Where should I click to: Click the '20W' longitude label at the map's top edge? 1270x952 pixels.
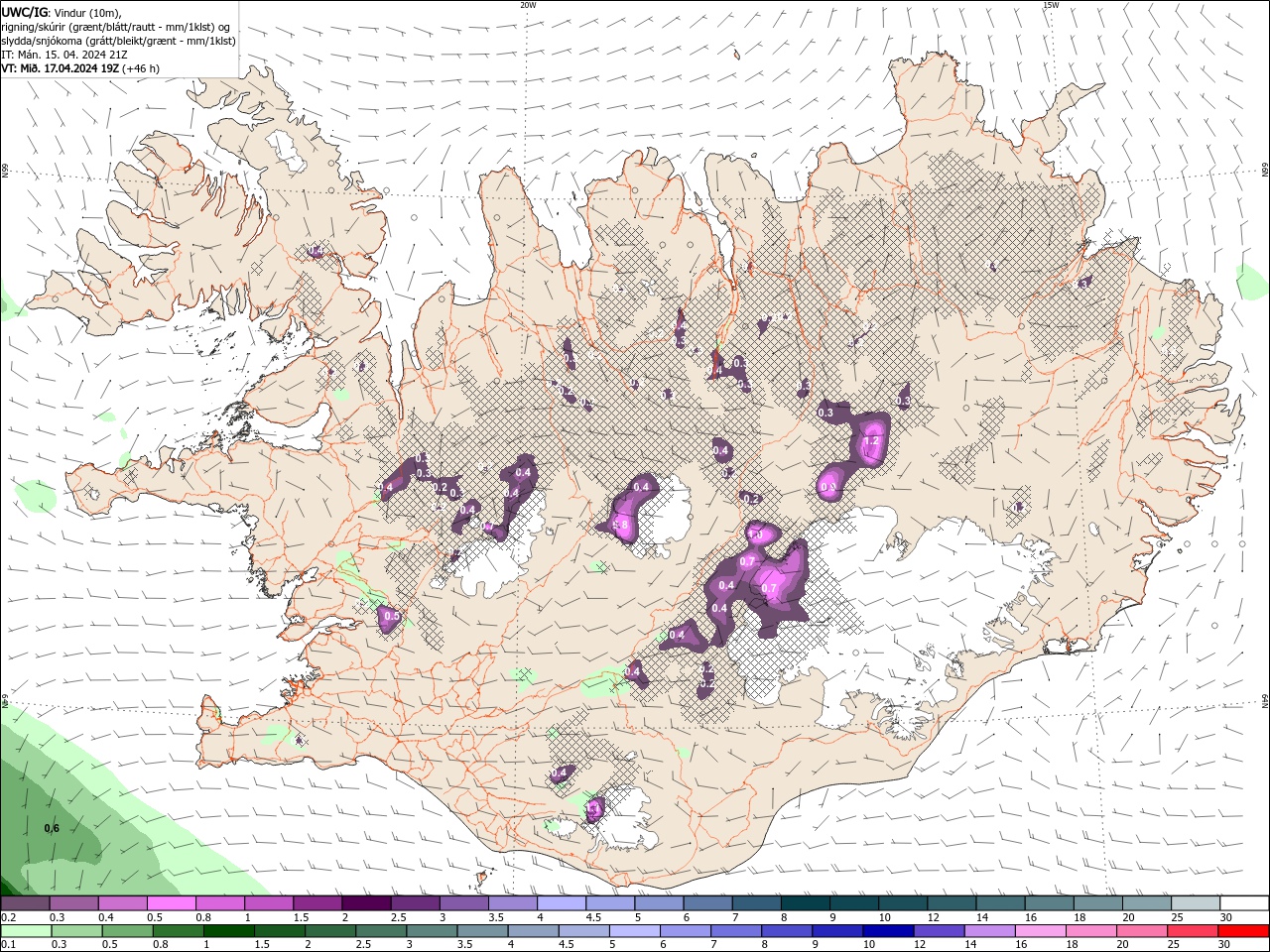click(528, 5)
